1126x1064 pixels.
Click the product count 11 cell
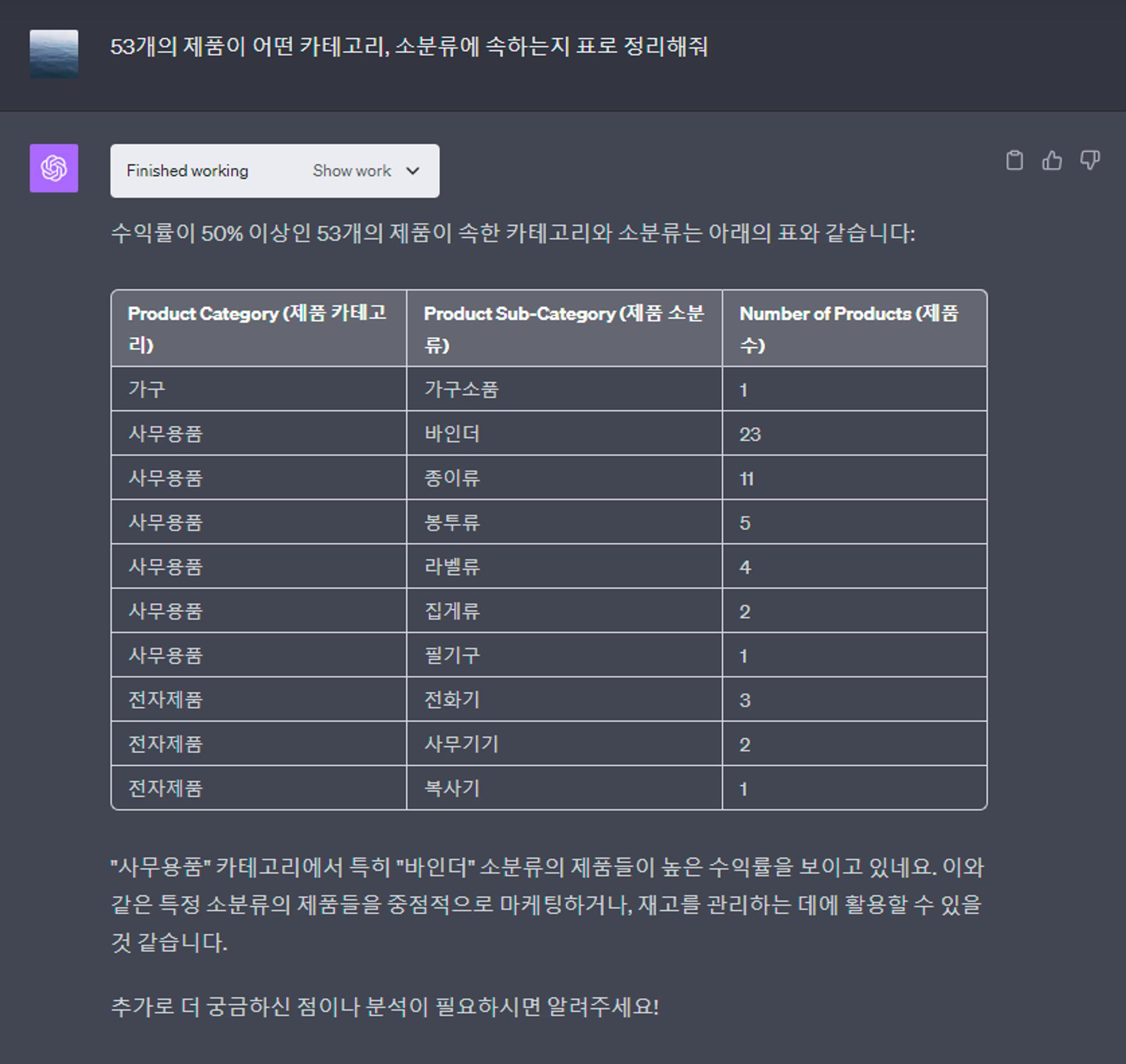854,477
